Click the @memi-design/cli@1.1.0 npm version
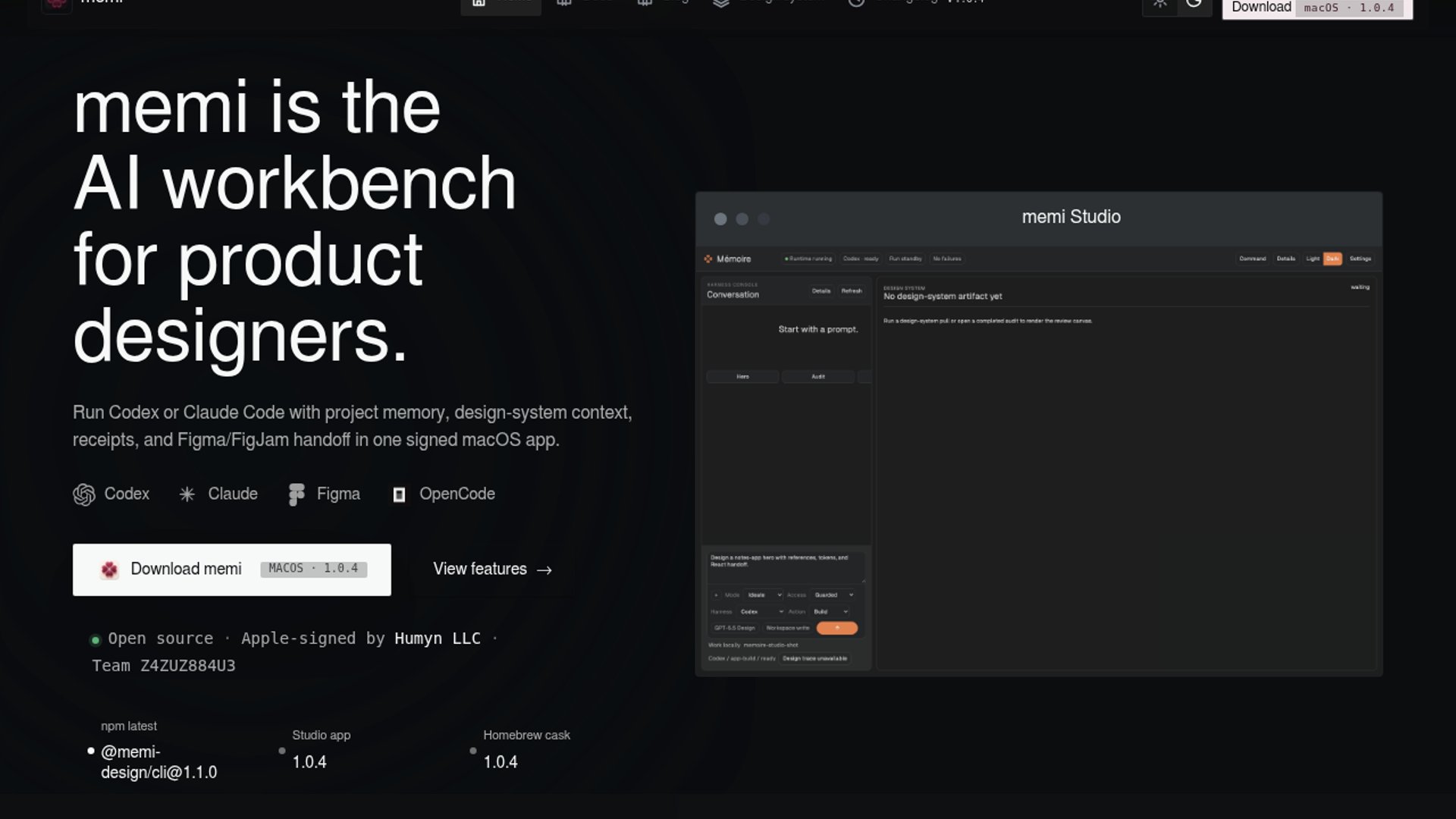Image resolution: width=1456 pixels, height=819 pixels. (x=158, y=762)
